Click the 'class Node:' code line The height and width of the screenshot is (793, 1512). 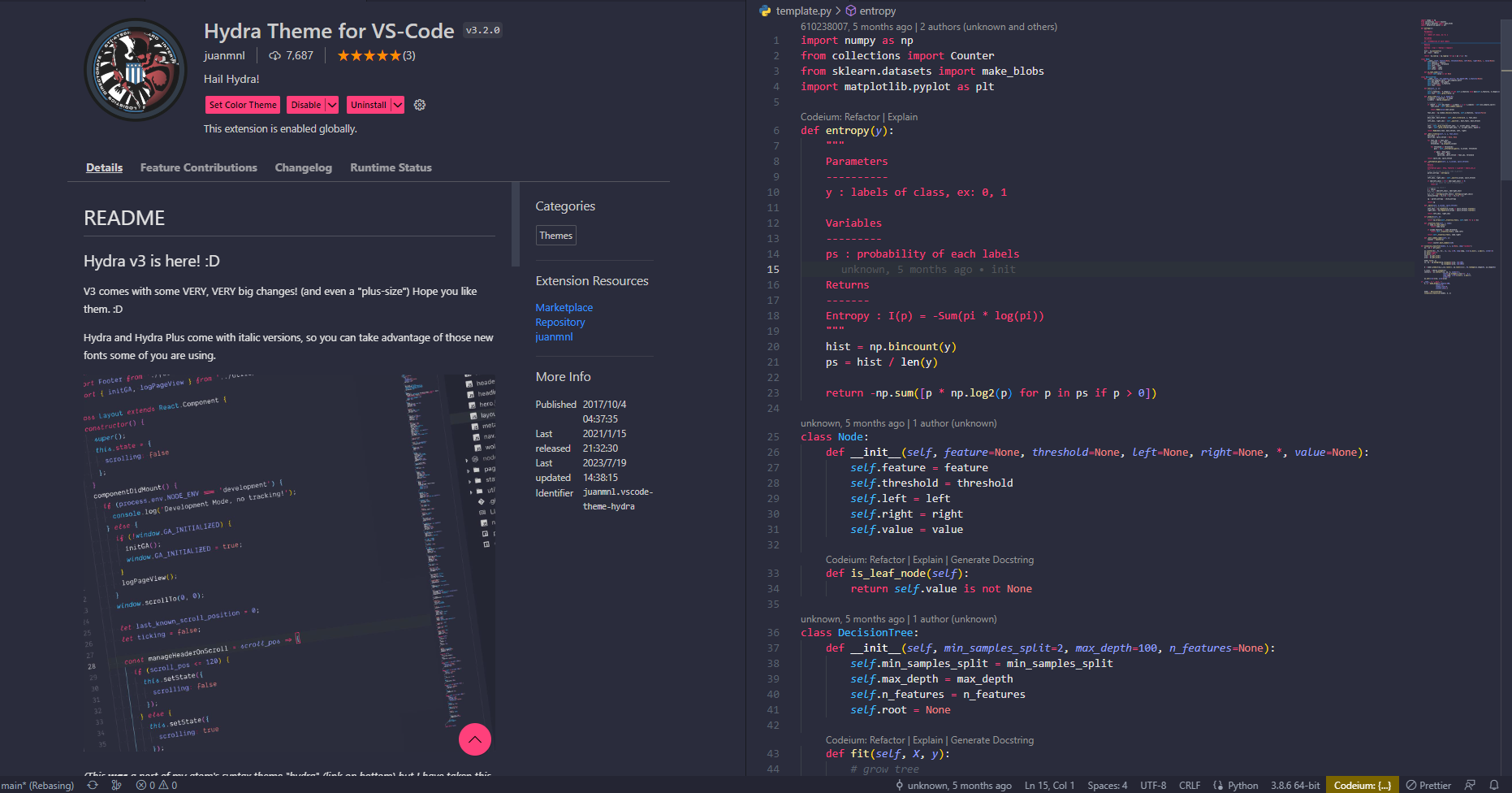coord(834,436)
